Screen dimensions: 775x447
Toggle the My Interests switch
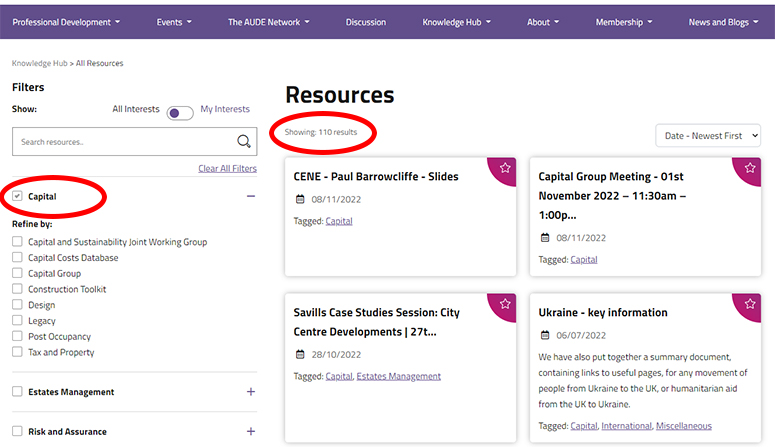coord(180,113)
